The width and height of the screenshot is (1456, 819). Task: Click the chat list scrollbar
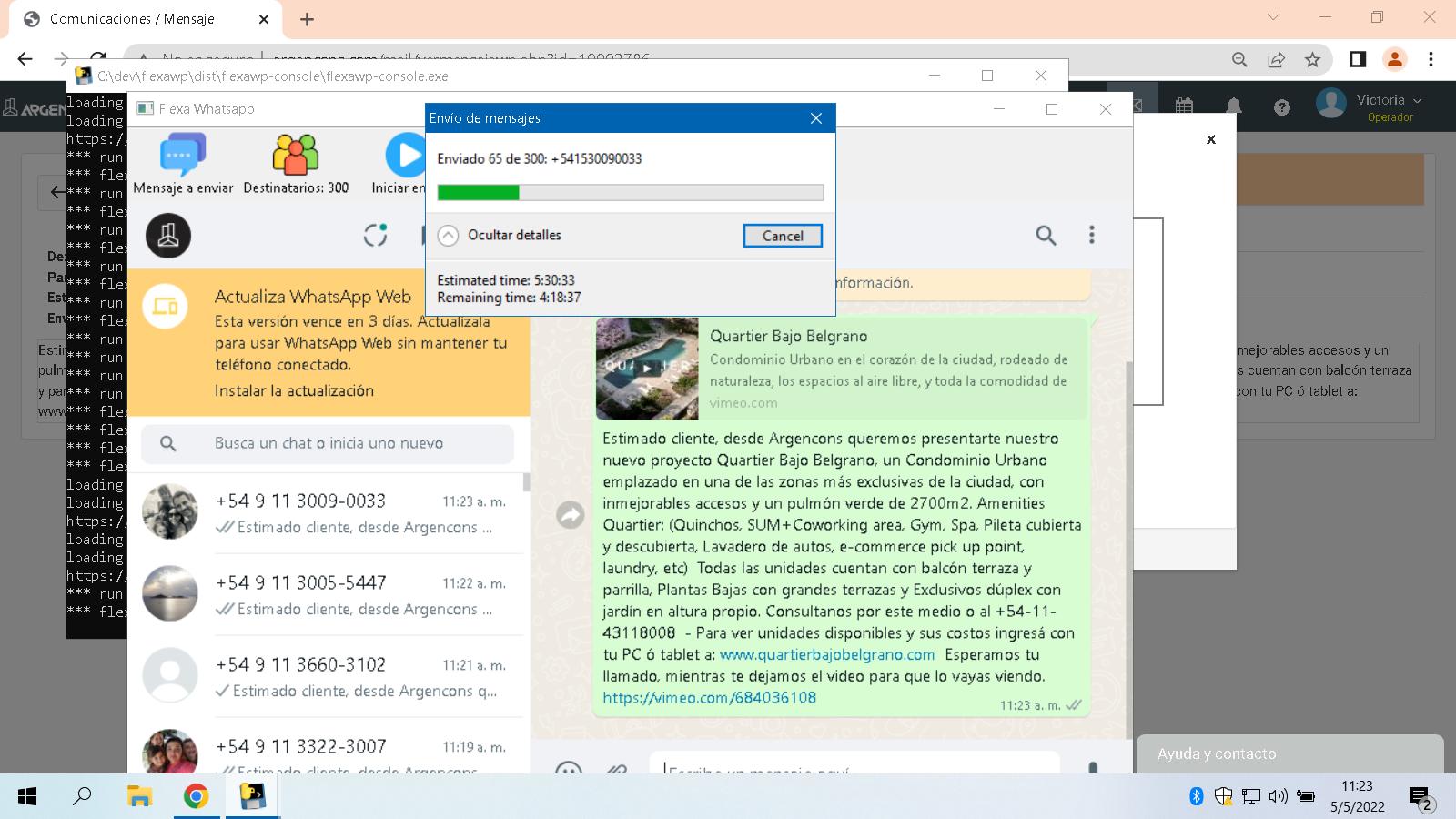pos(526,482)
